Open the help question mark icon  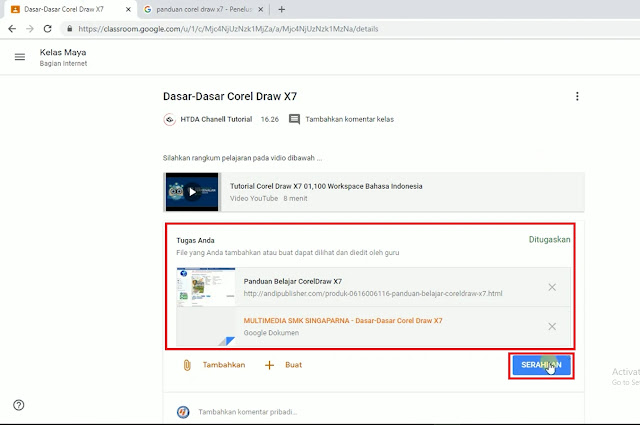coord(19,405)
